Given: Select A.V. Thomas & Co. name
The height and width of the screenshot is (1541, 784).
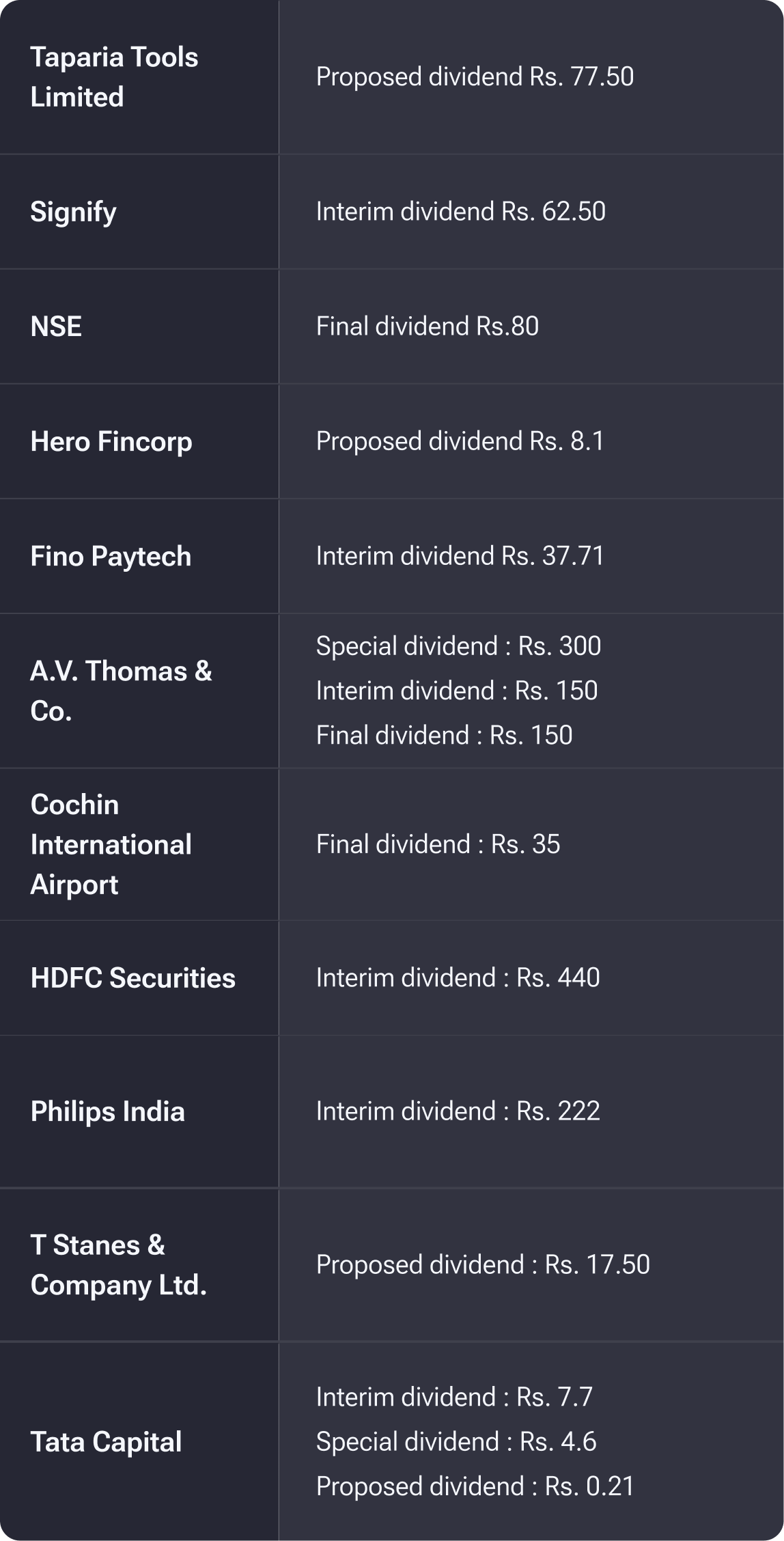Looking at the screenshot, I should (121, 691).
